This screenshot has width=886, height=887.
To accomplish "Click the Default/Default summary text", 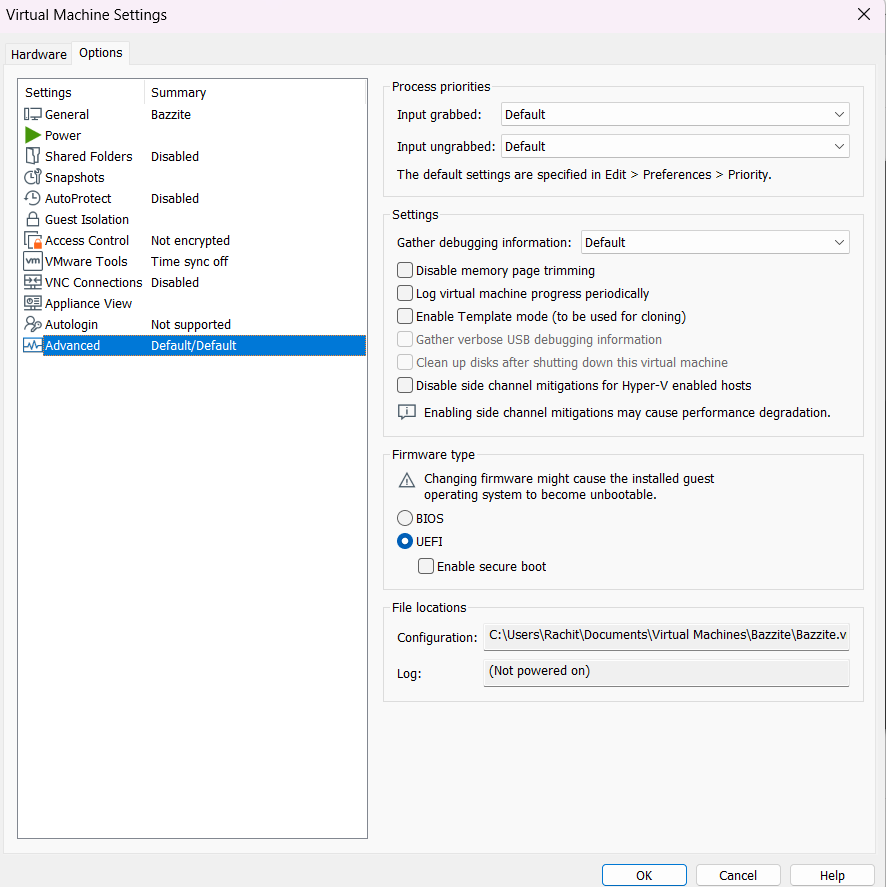I will pyautogui.click(x=193, y=345).
